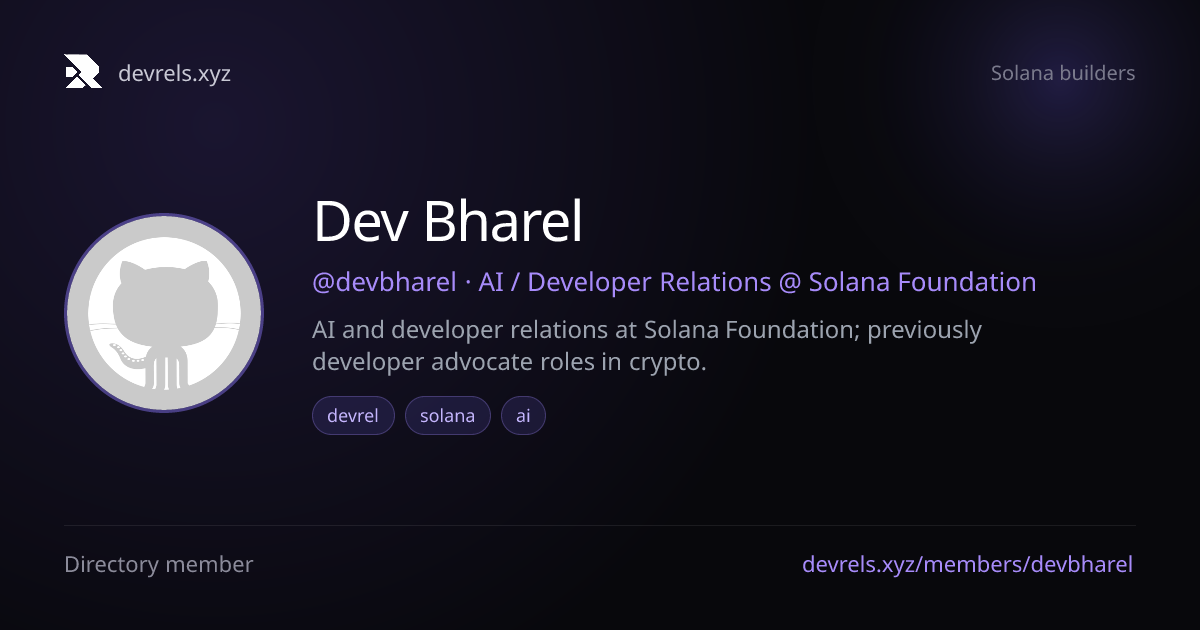Select the Solana builders label
This screenshot has width=1200, height=630.
coord(1063,73)
